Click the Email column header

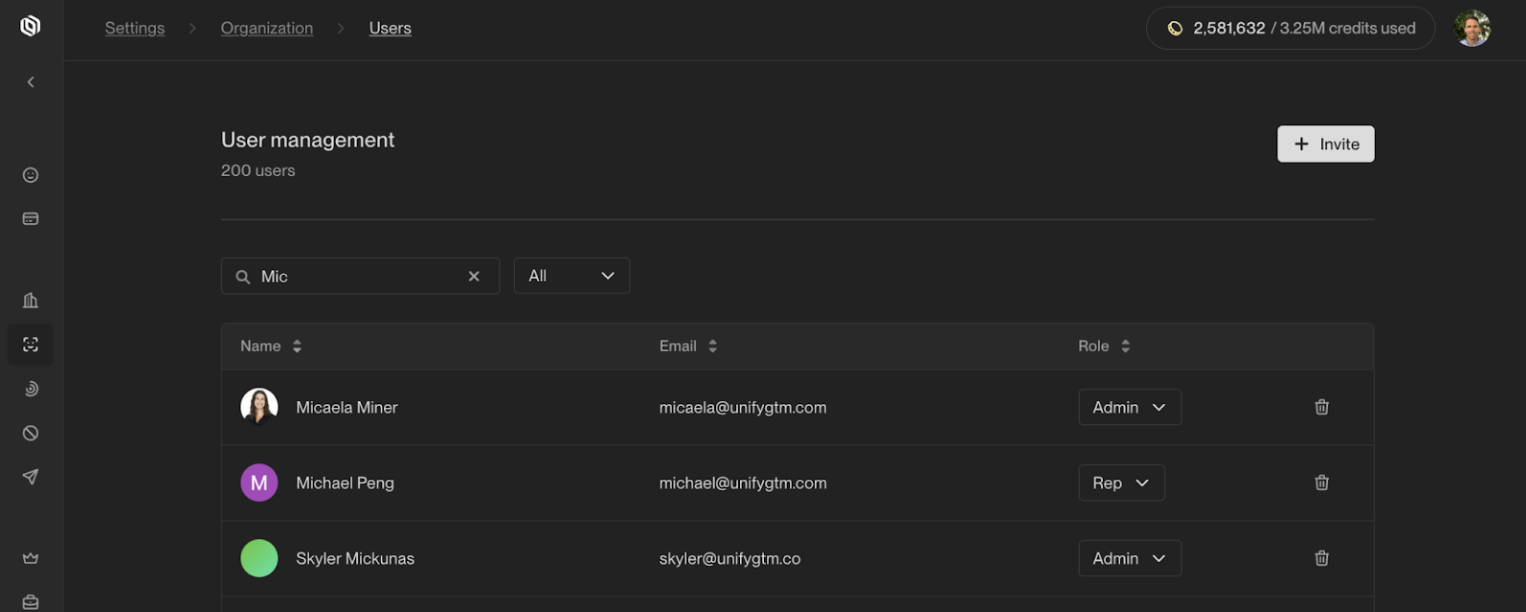[678, 346]
